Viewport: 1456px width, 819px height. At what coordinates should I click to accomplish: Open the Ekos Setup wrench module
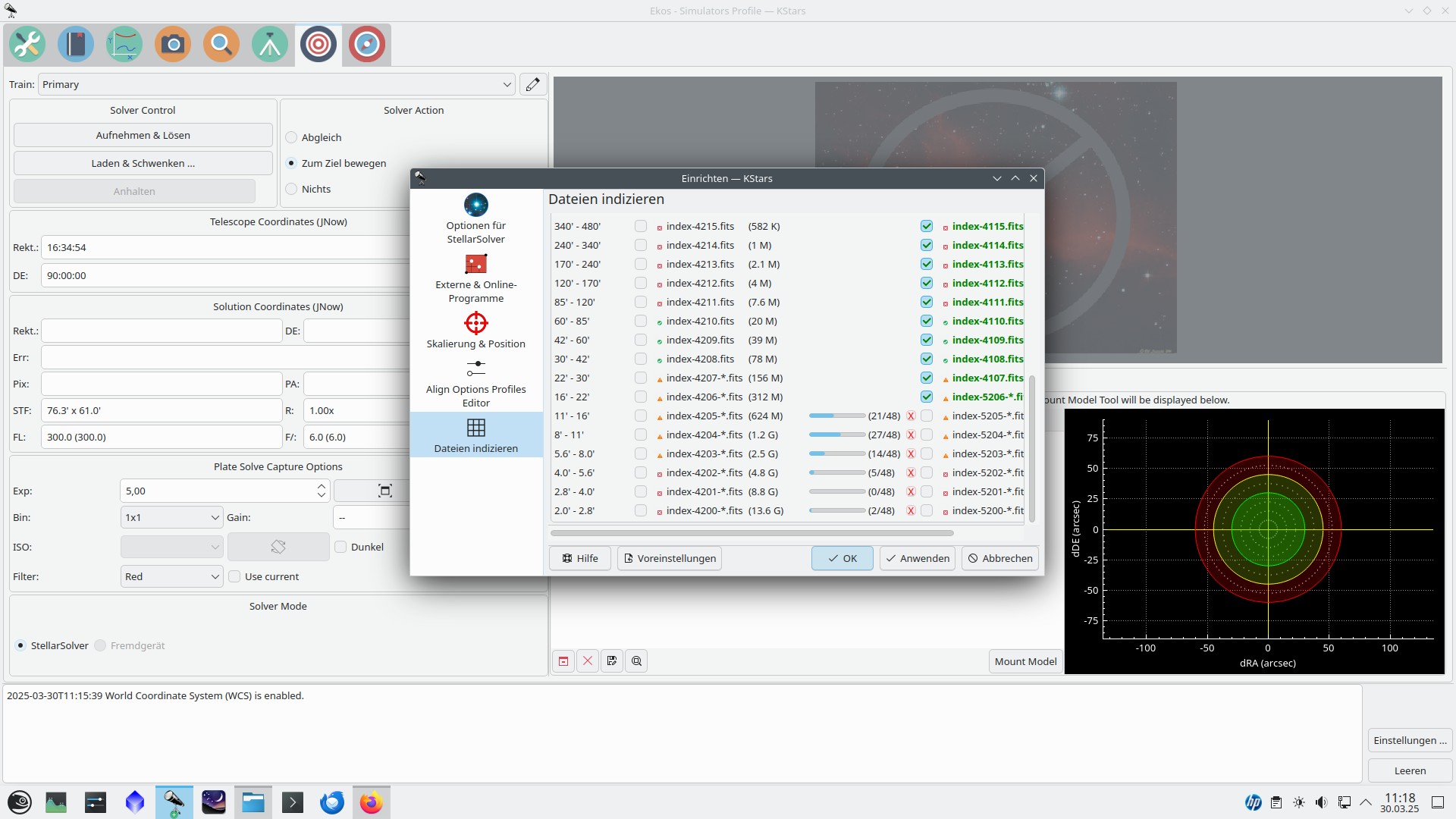pos(27,44)
